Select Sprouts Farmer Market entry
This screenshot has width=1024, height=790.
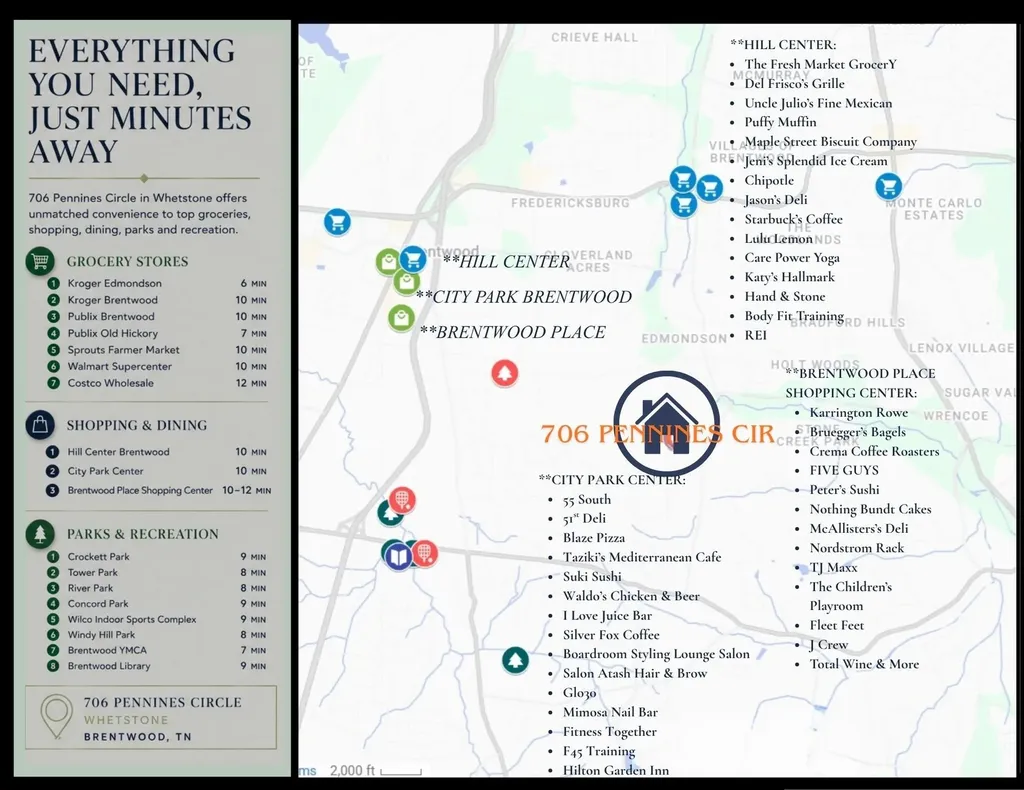[x=123, y=350]
